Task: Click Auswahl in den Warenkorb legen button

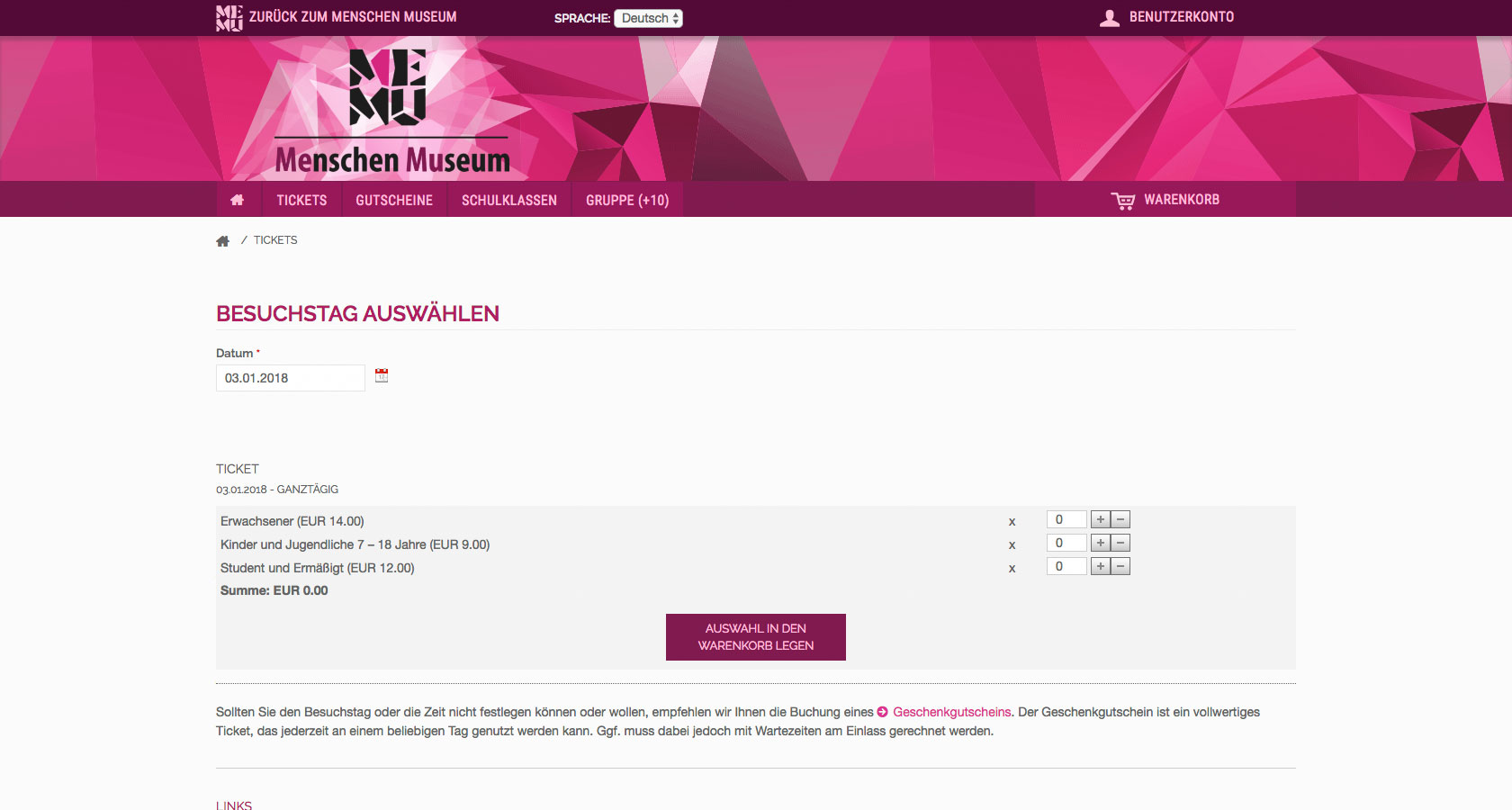Action: click(x=756, y=637)
